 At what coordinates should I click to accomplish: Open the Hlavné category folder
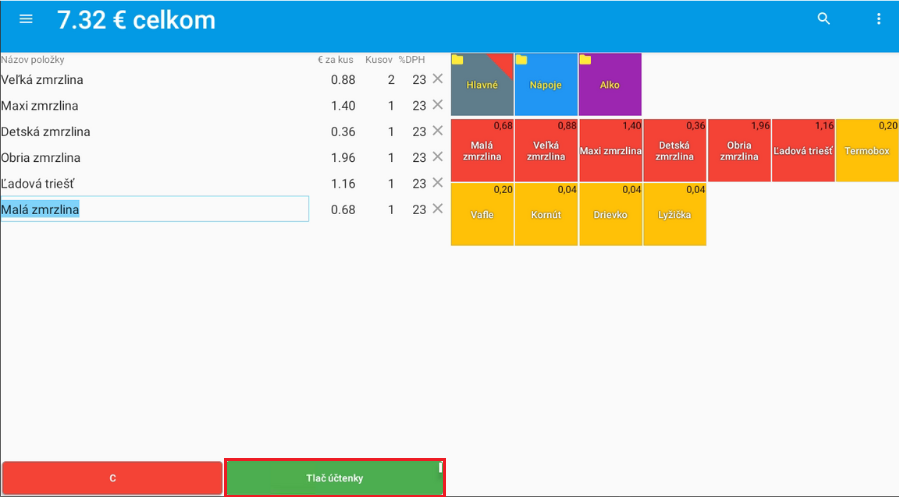coord(482,85)
